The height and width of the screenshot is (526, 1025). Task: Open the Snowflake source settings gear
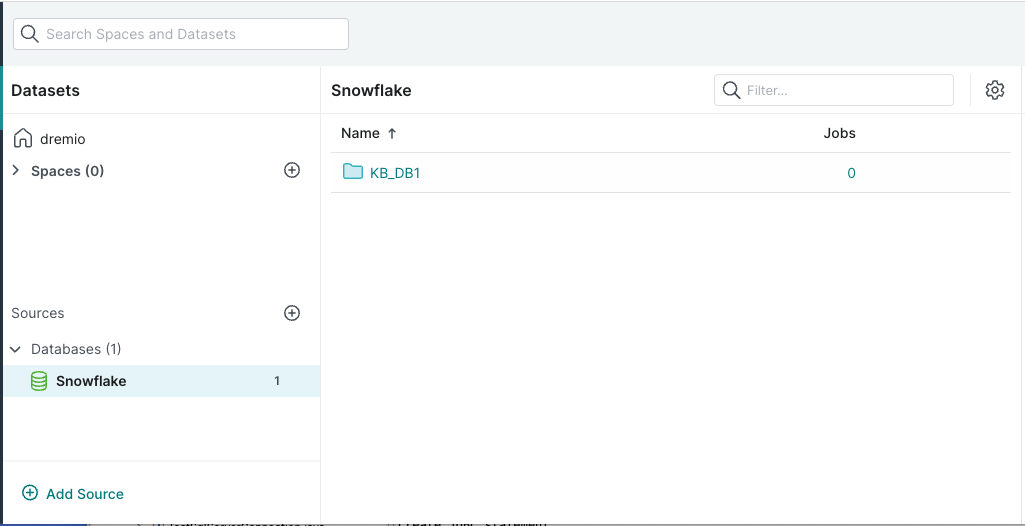(994, 90)
